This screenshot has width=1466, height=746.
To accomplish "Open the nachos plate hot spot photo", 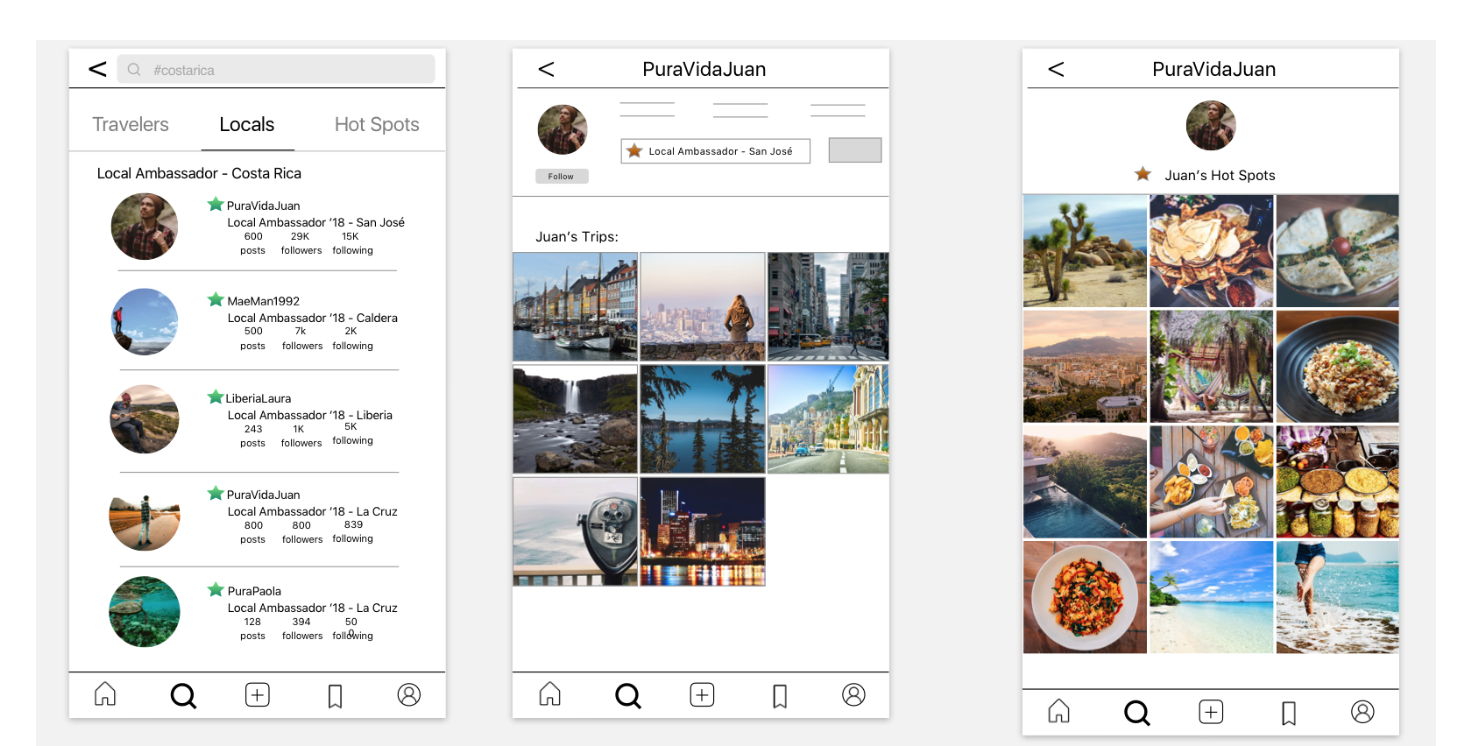I will (1212, 251).
